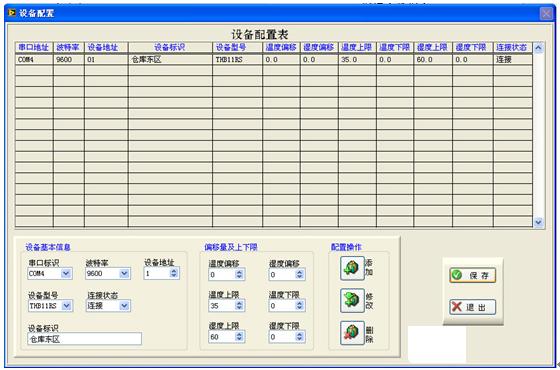
Task: Click the 设备地址 stepper arrows
Action: pos(174,273)
